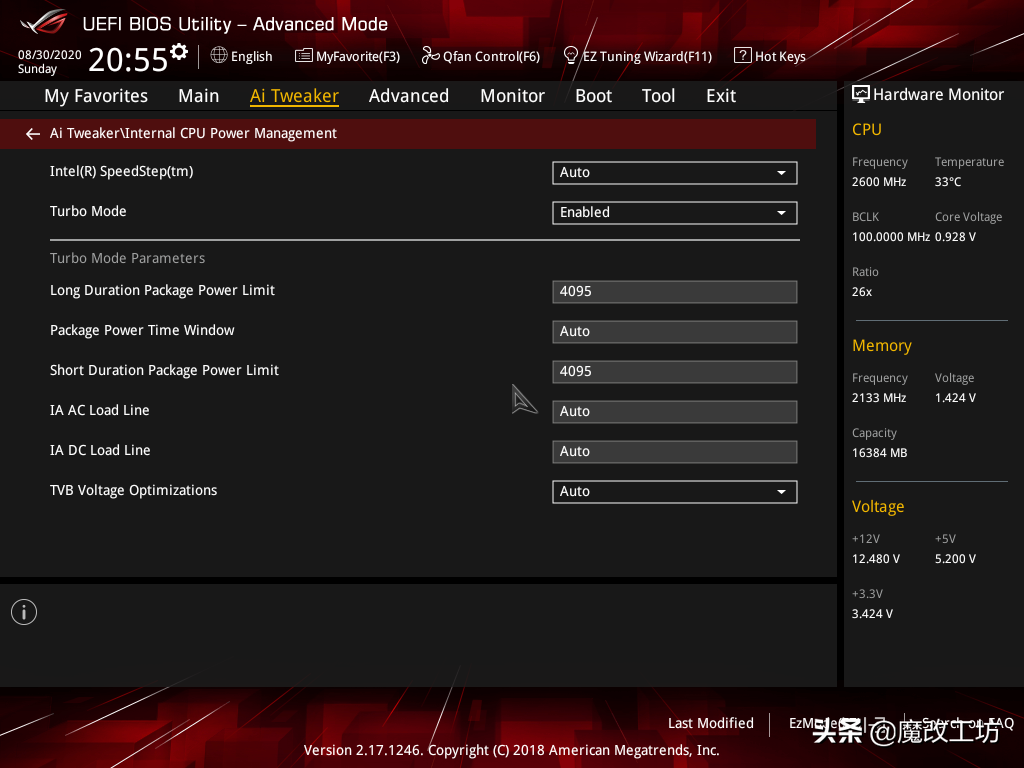
Task: Click Memory capacity value 16384 MB
Action: click(880, 453)
